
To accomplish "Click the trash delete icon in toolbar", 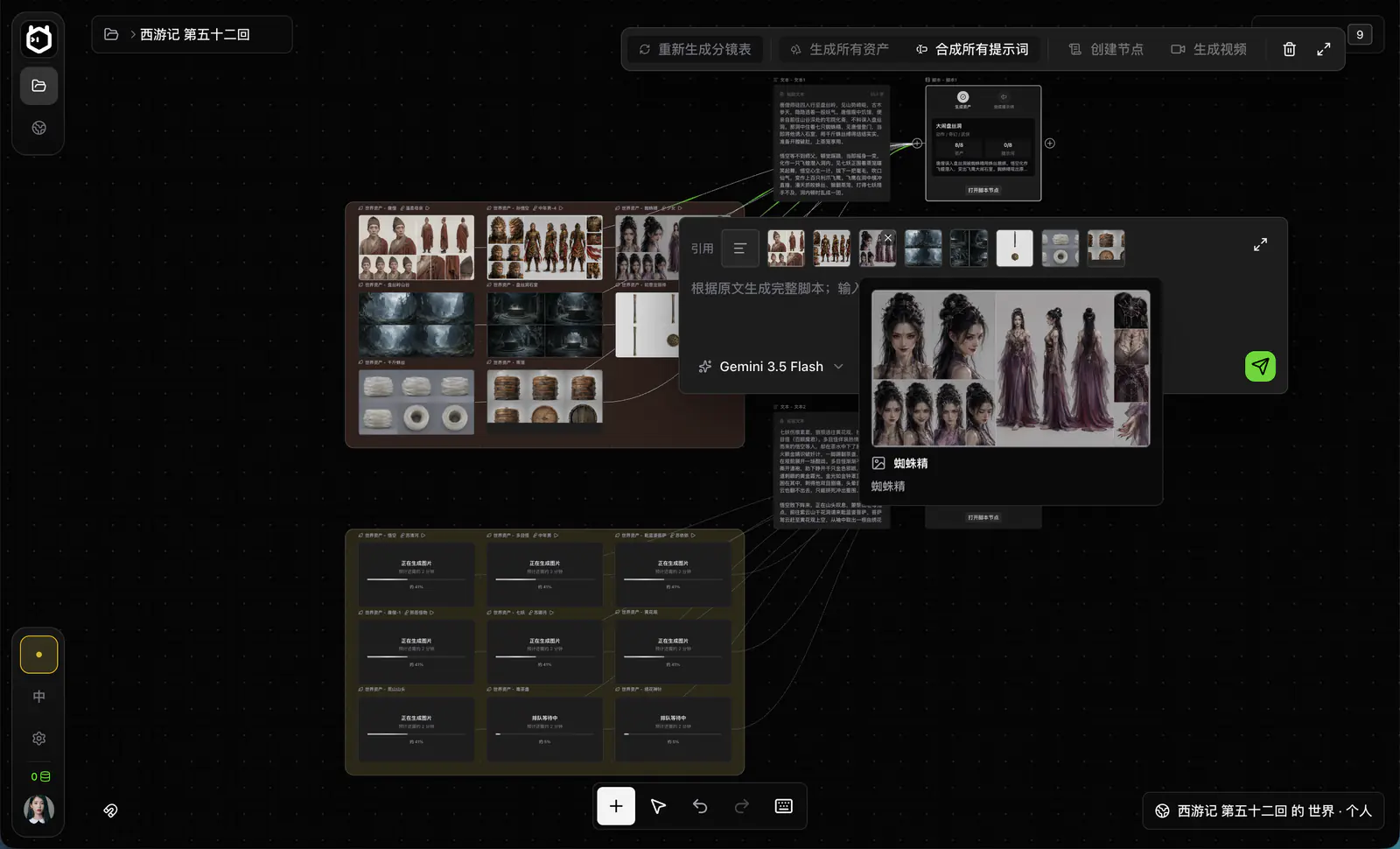I will tap(1289, 49).
